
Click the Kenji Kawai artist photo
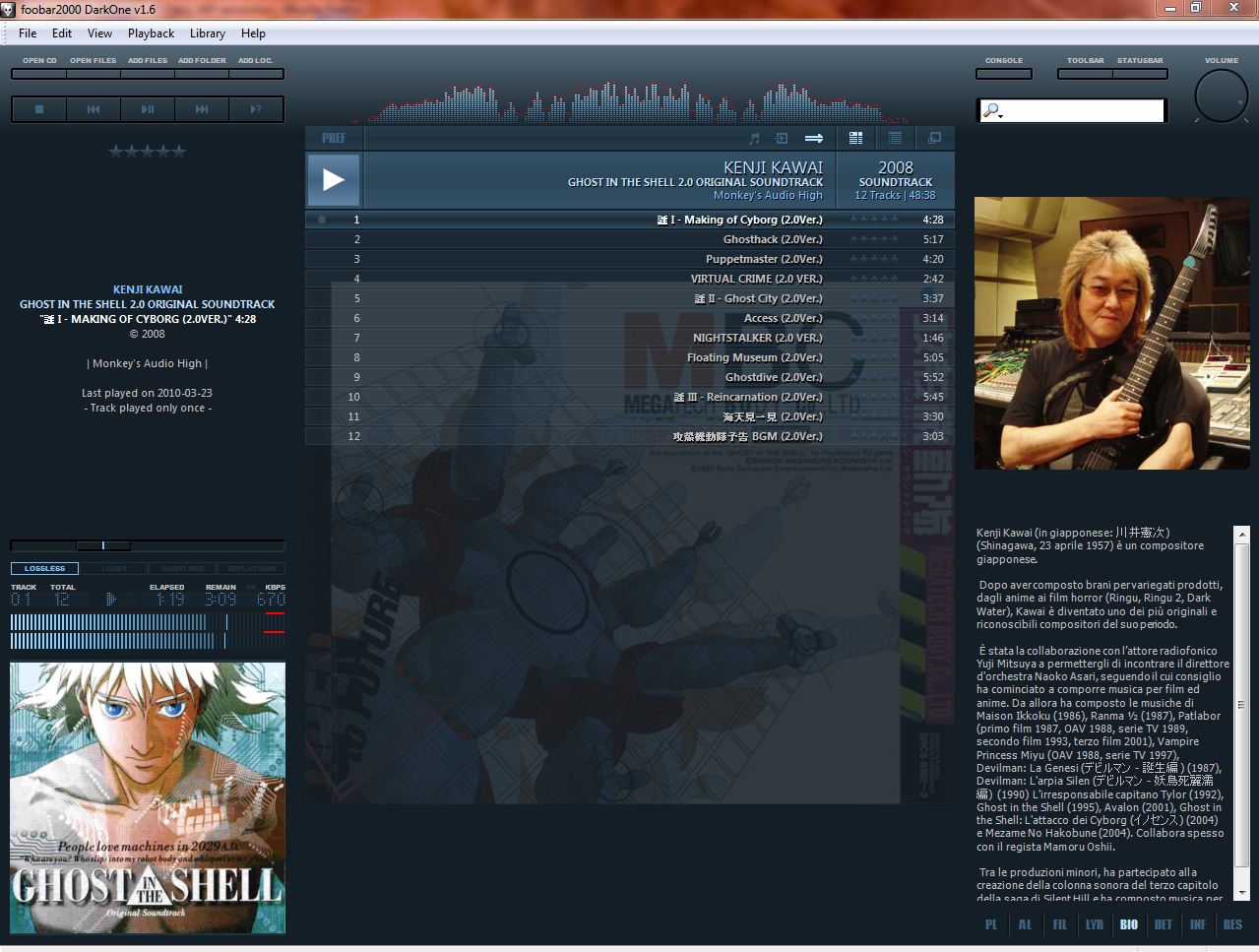point(1111,333)
